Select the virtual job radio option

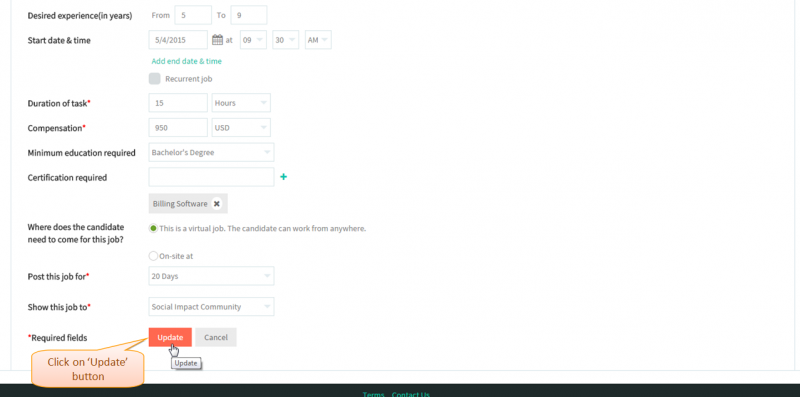pos(153,228)
